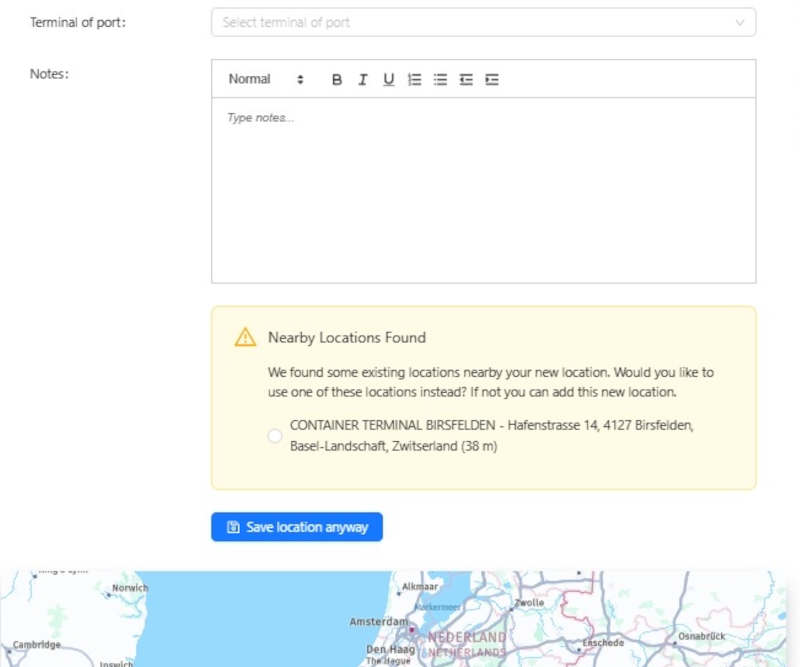Viewport: 800px width, 667px height.
Task: Toggle italic formatting in notes toolbar
Action: pos(363,80)
